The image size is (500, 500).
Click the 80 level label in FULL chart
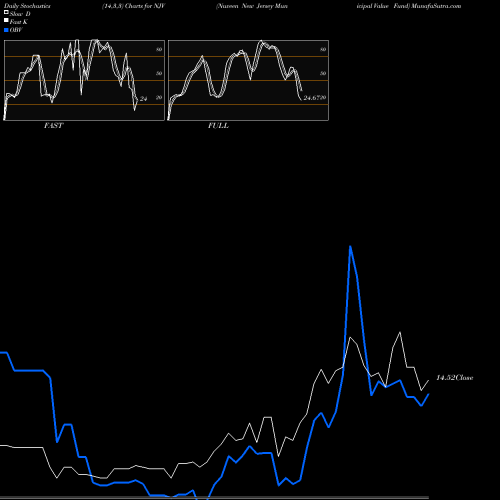pos(323,49)
